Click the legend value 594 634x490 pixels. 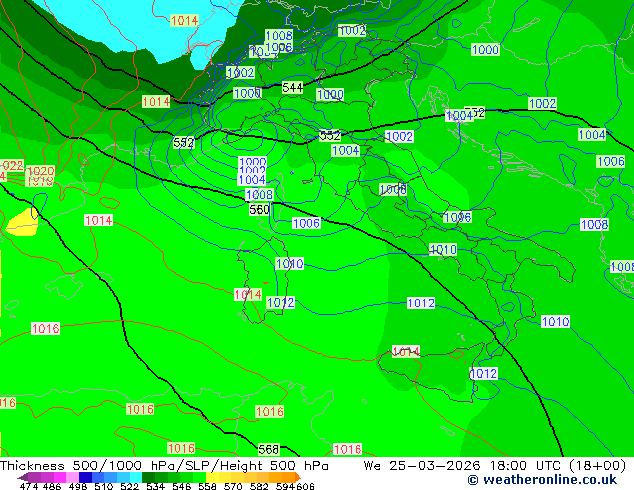(x=285, y=486)
